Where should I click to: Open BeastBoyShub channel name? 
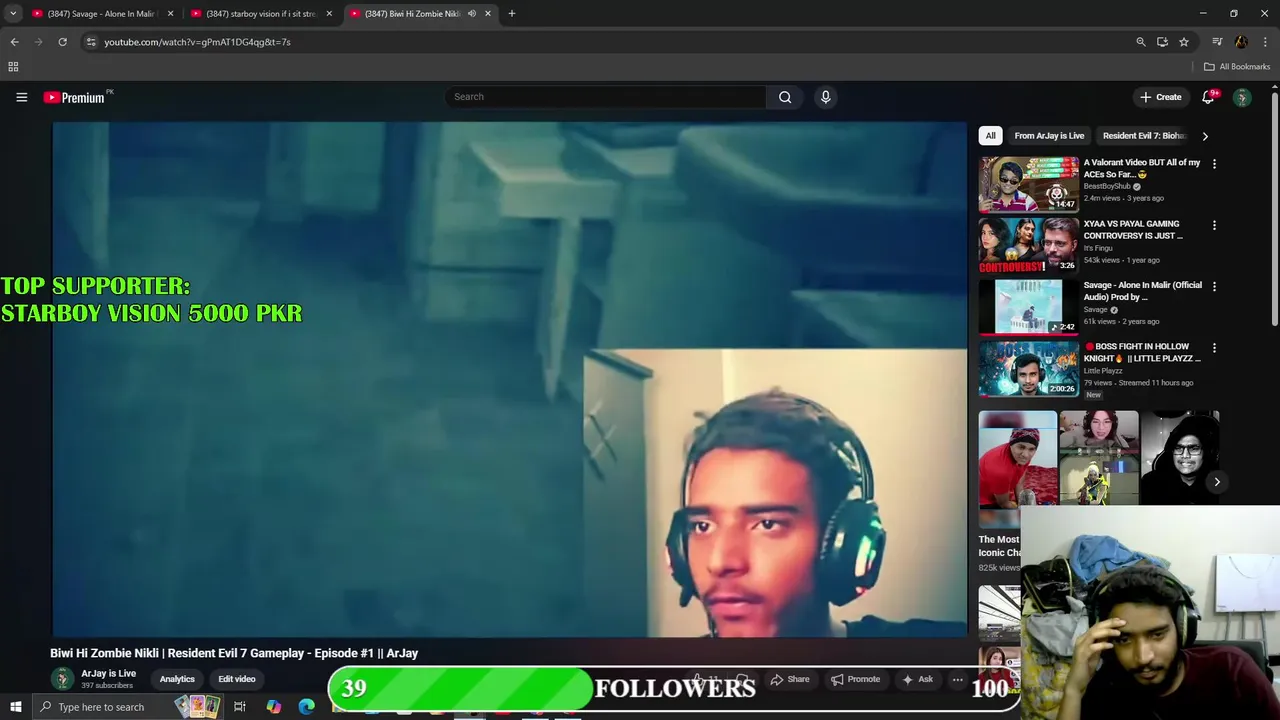tap(1107, 186)
